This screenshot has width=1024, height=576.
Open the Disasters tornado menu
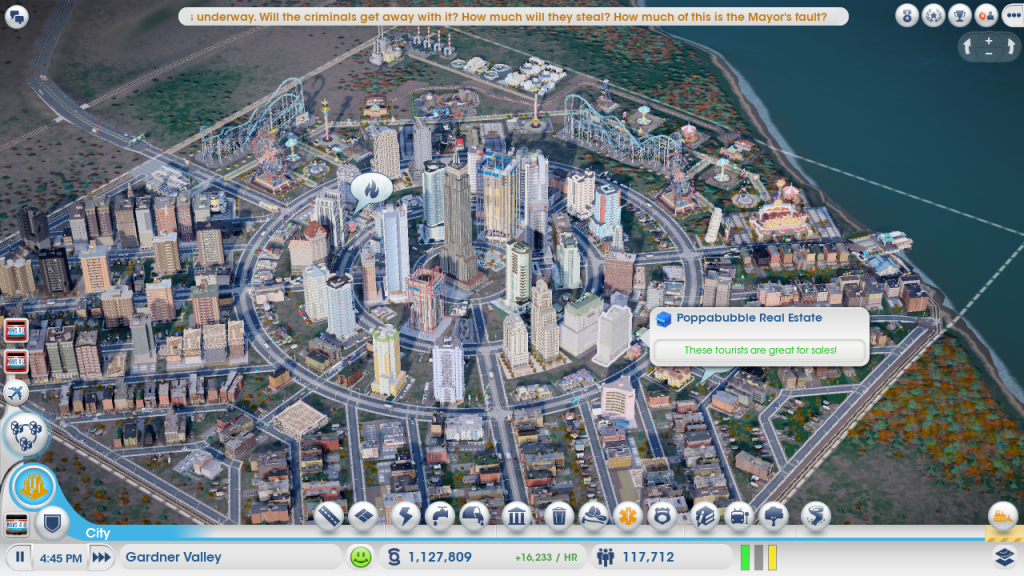(x=816, y=517)
